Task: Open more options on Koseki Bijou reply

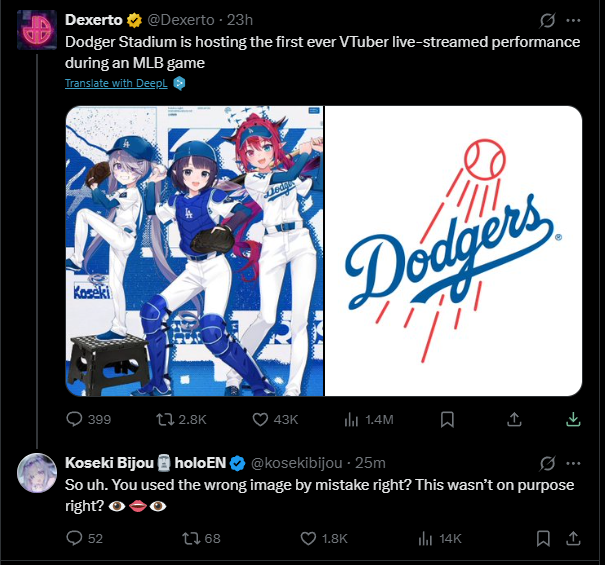Action: tap(573, 463)
